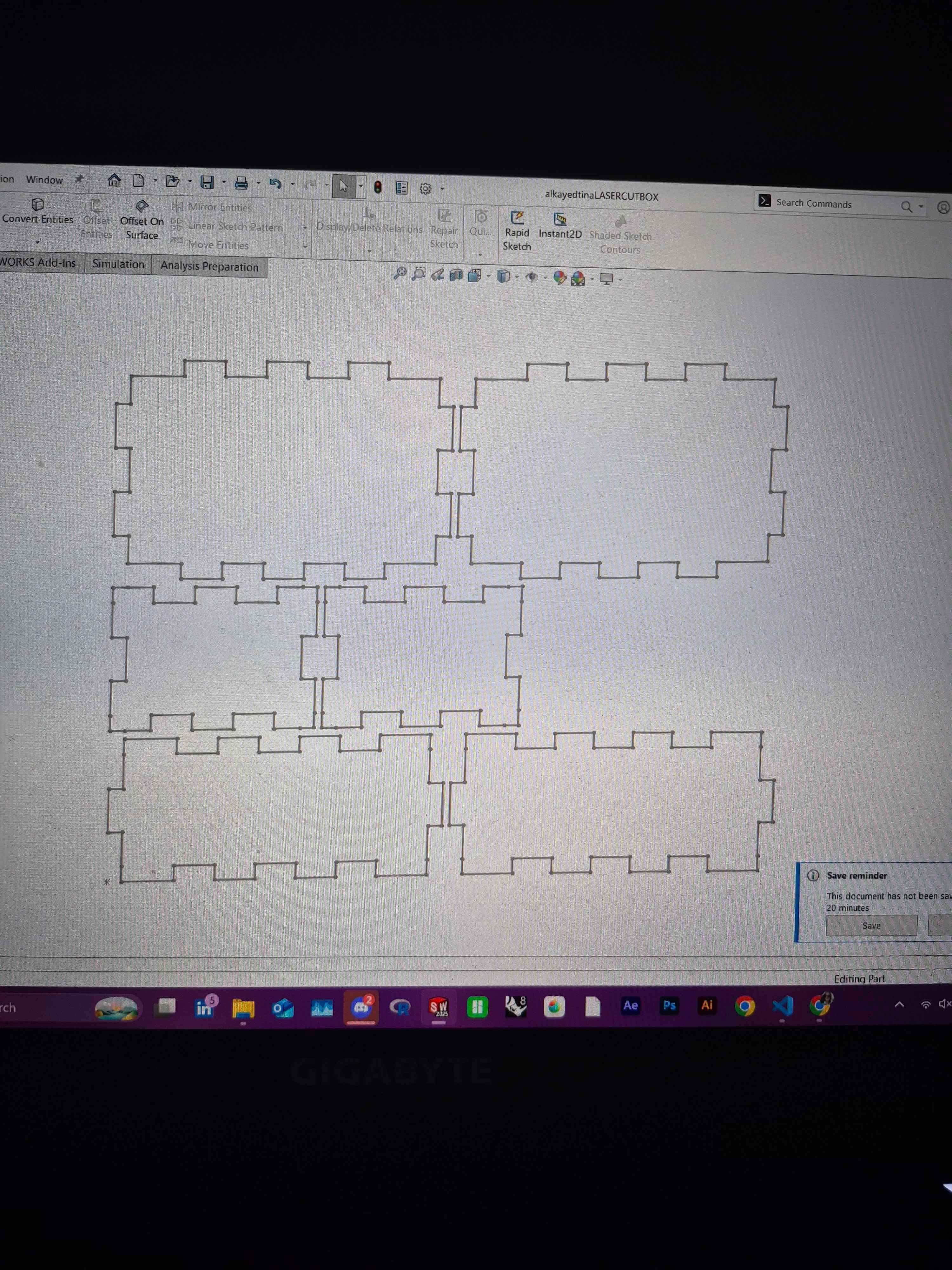
Task: Click the Zoom to Fit magnifier icon
Action: [x=400, y=273]
